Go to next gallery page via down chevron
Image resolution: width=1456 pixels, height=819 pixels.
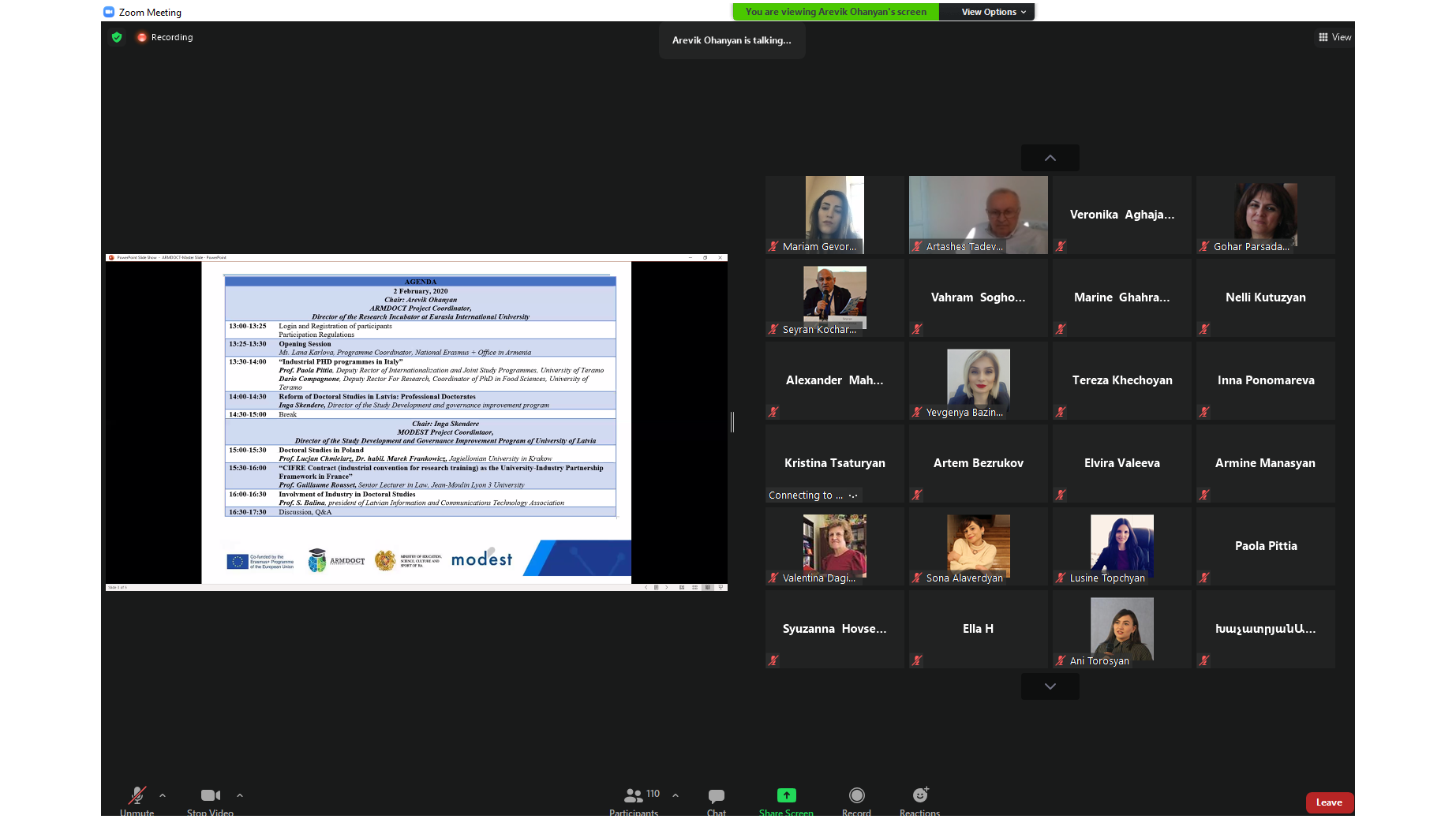click(1050, 686)
